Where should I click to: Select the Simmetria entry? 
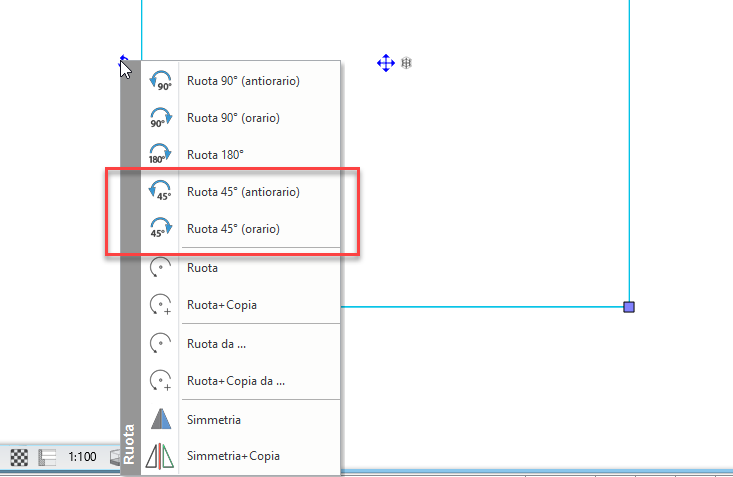[240, 419]
